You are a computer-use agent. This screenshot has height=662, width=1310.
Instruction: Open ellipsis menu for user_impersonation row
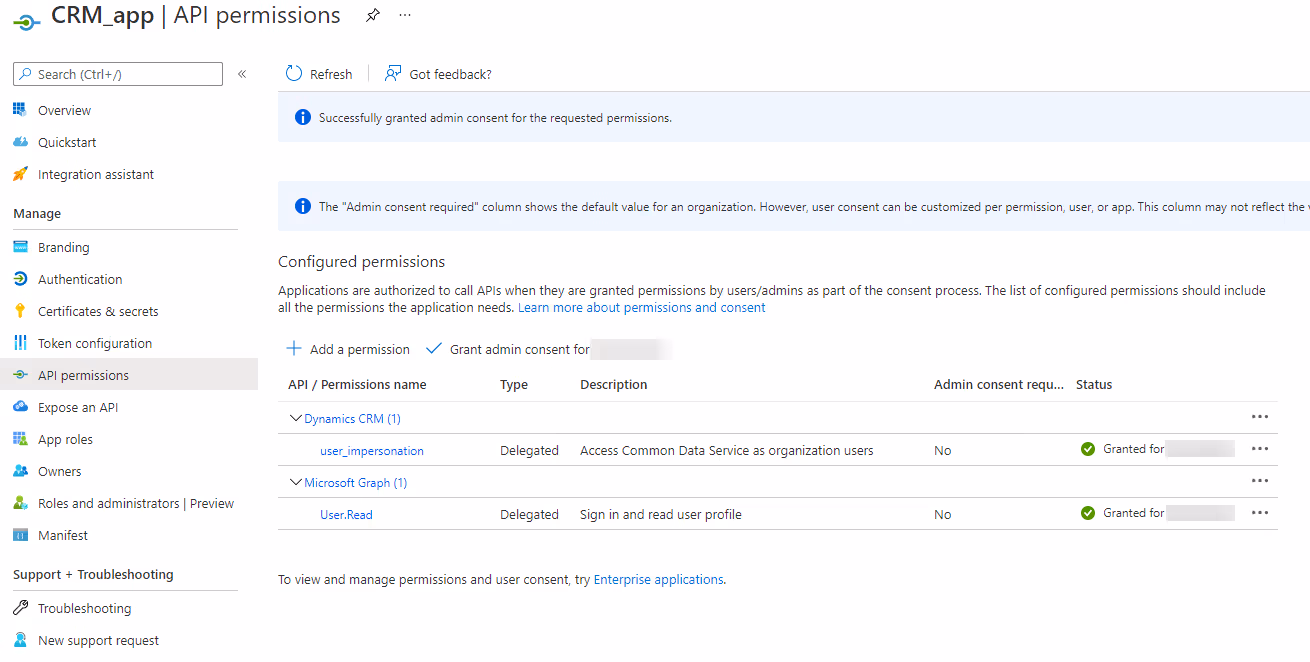1259,450
